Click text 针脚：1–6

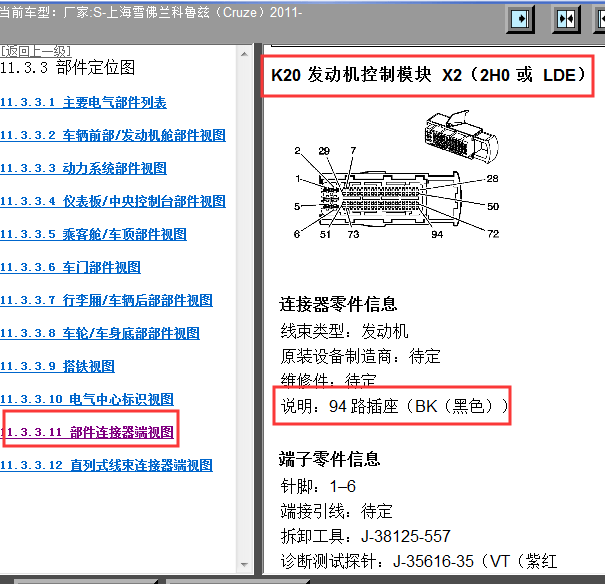pyautogui.click(x=318, y=486)
